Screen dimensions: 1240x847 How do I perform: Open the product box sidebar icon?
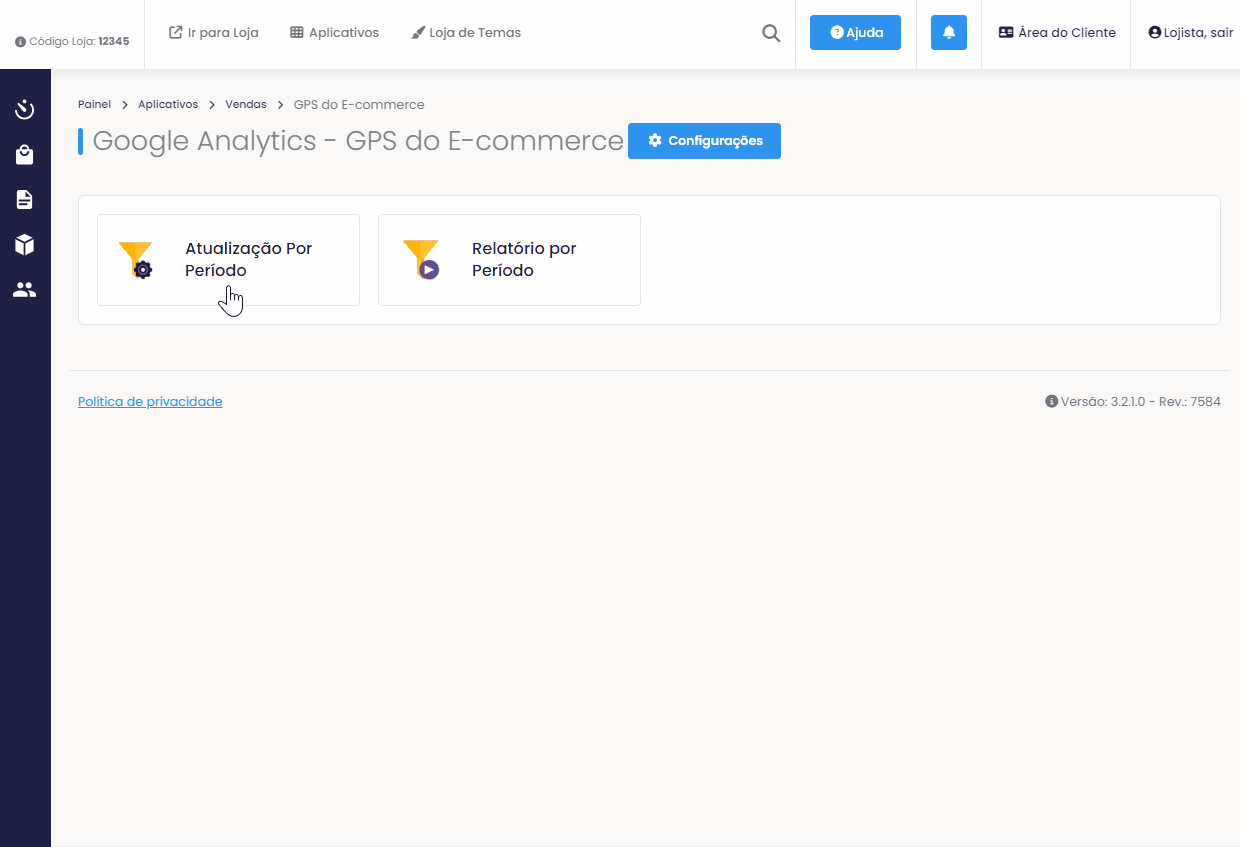[25, 245]
